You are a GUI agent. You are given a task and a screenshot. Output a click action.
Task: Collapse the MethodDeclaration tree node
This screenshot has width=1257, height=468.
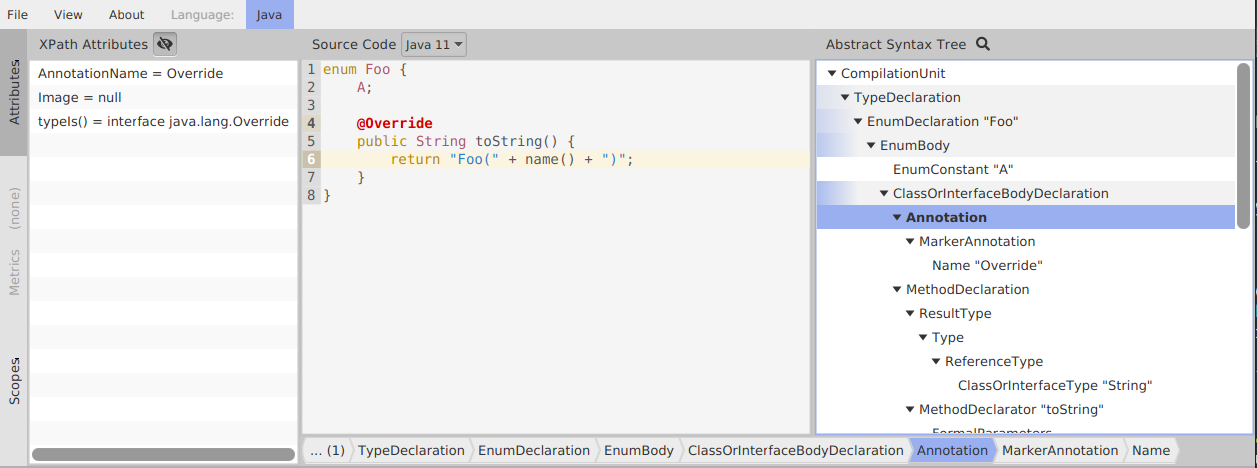(x=897, y=290)
